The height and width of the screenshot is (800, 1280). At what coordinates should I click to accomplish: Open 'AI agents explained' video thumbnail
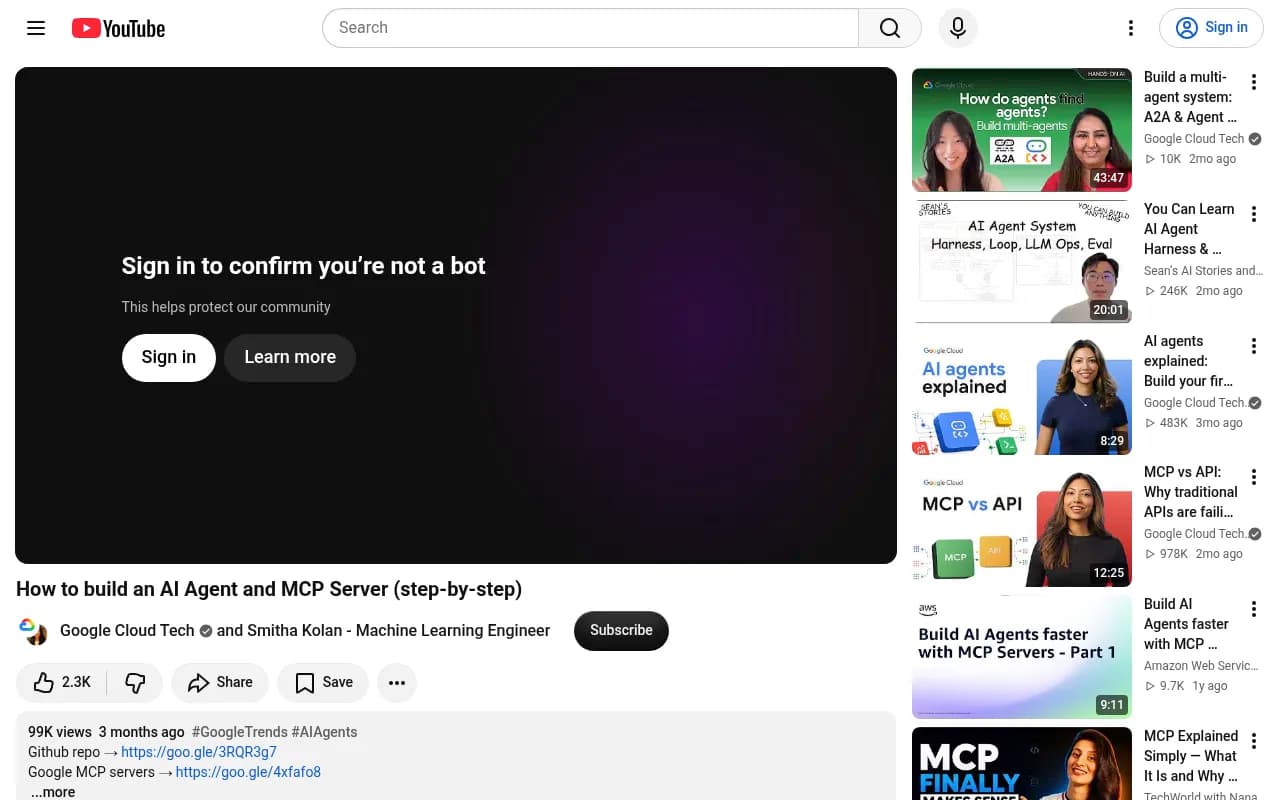[1022, 394]
